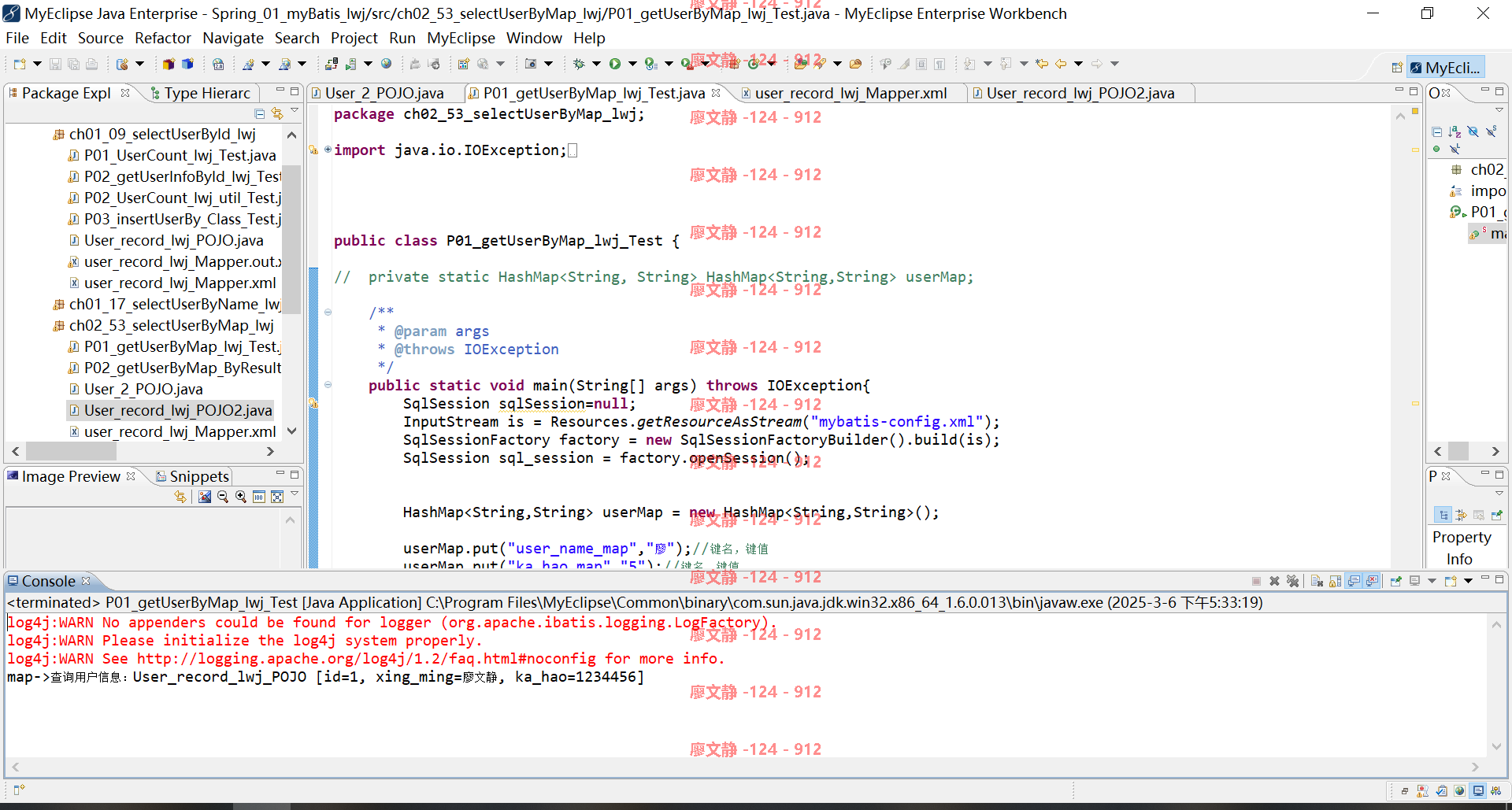The width and height of the screenshot is (1512, 810).
Task: Click zoom in magnifier in Image Preview
Action: [241, 497]
